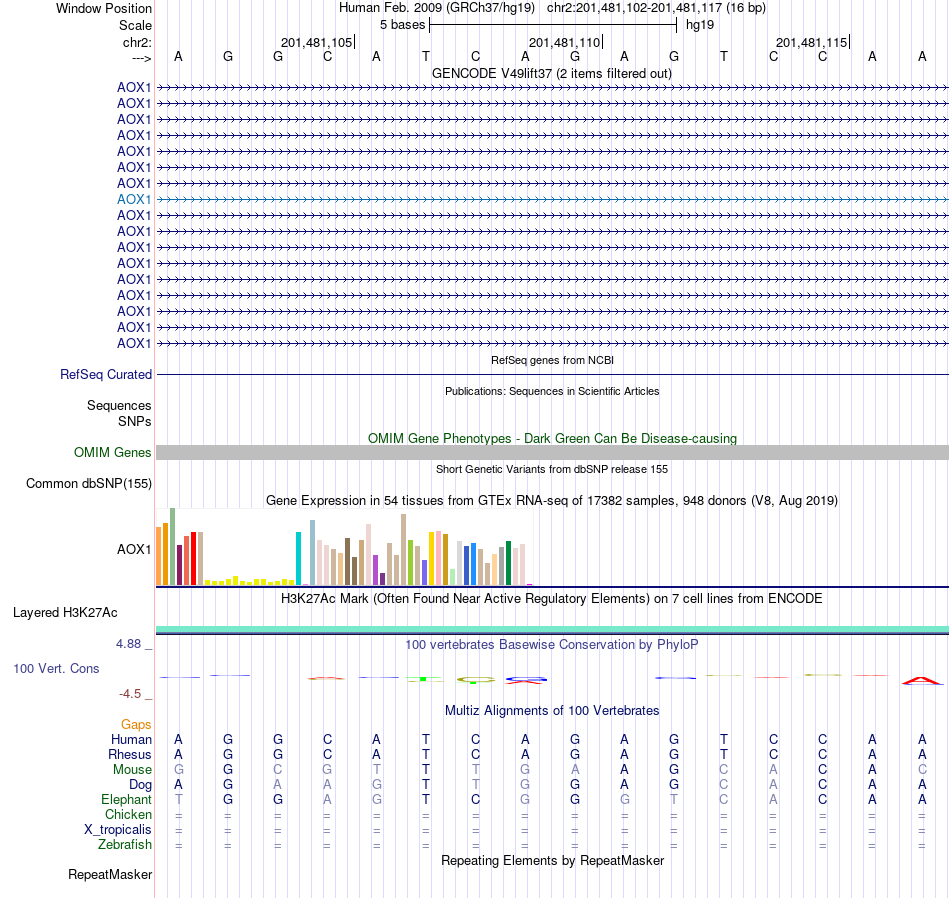Open the RefSeq Curated track label
950x898 pixels.
[x=106, y=374]
